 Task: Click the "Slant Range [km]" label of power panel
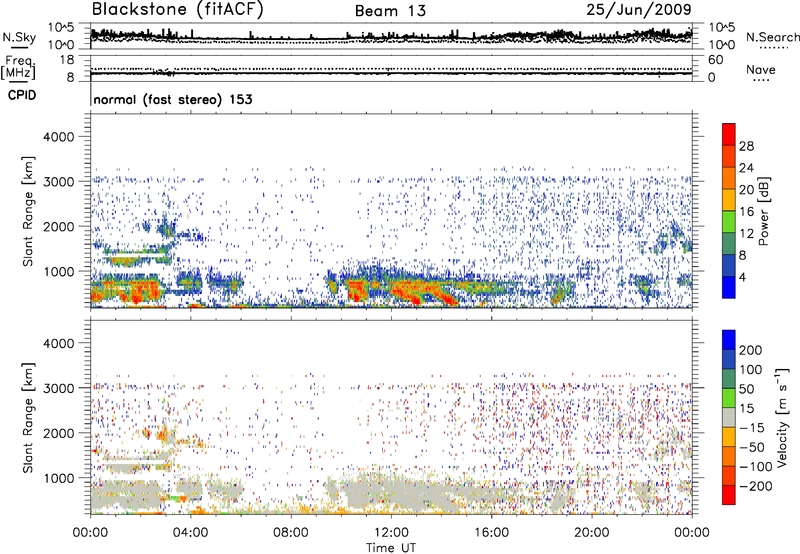click(x=28, y=211)
